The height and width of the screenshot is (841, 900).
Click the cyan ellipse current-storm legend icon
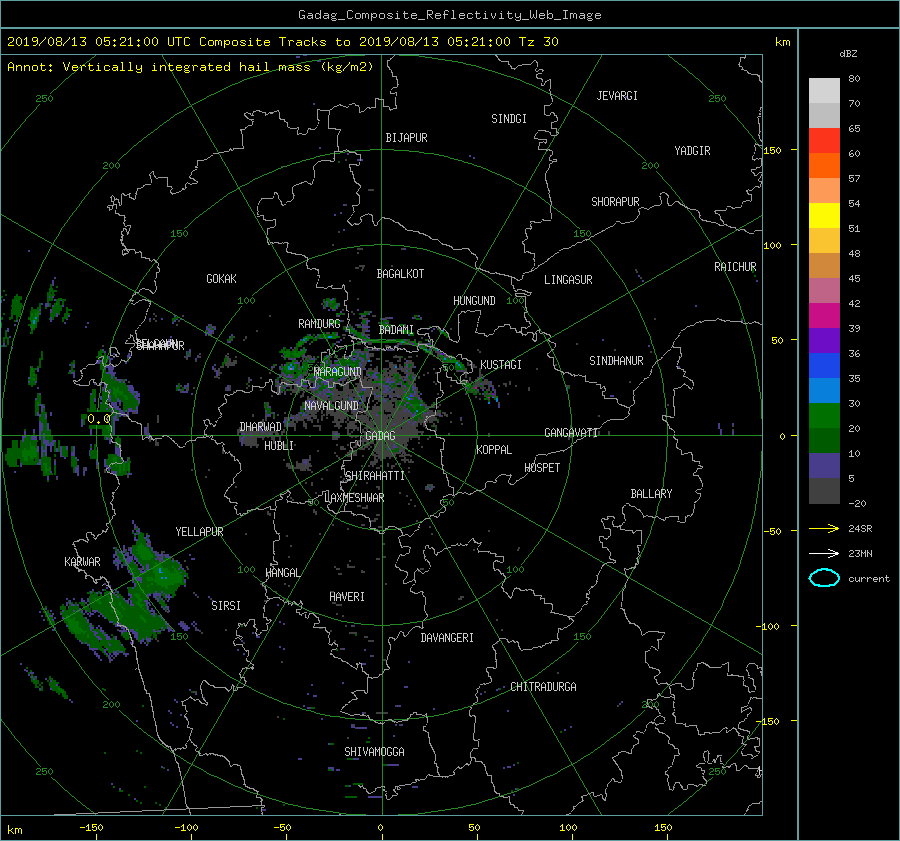824,578
